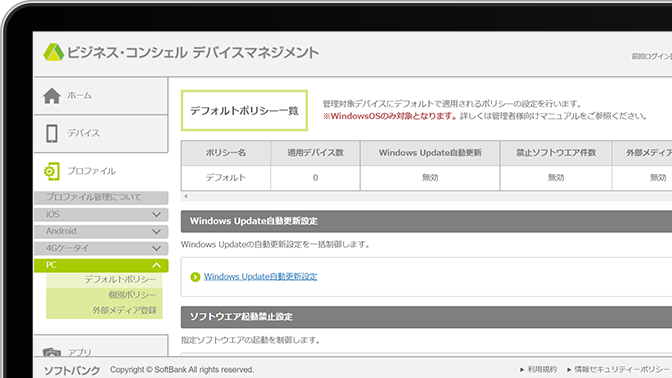This screenshot has height=378, width=672.
Task: Expand the iOS section chevron
Action: coord(156,214)
